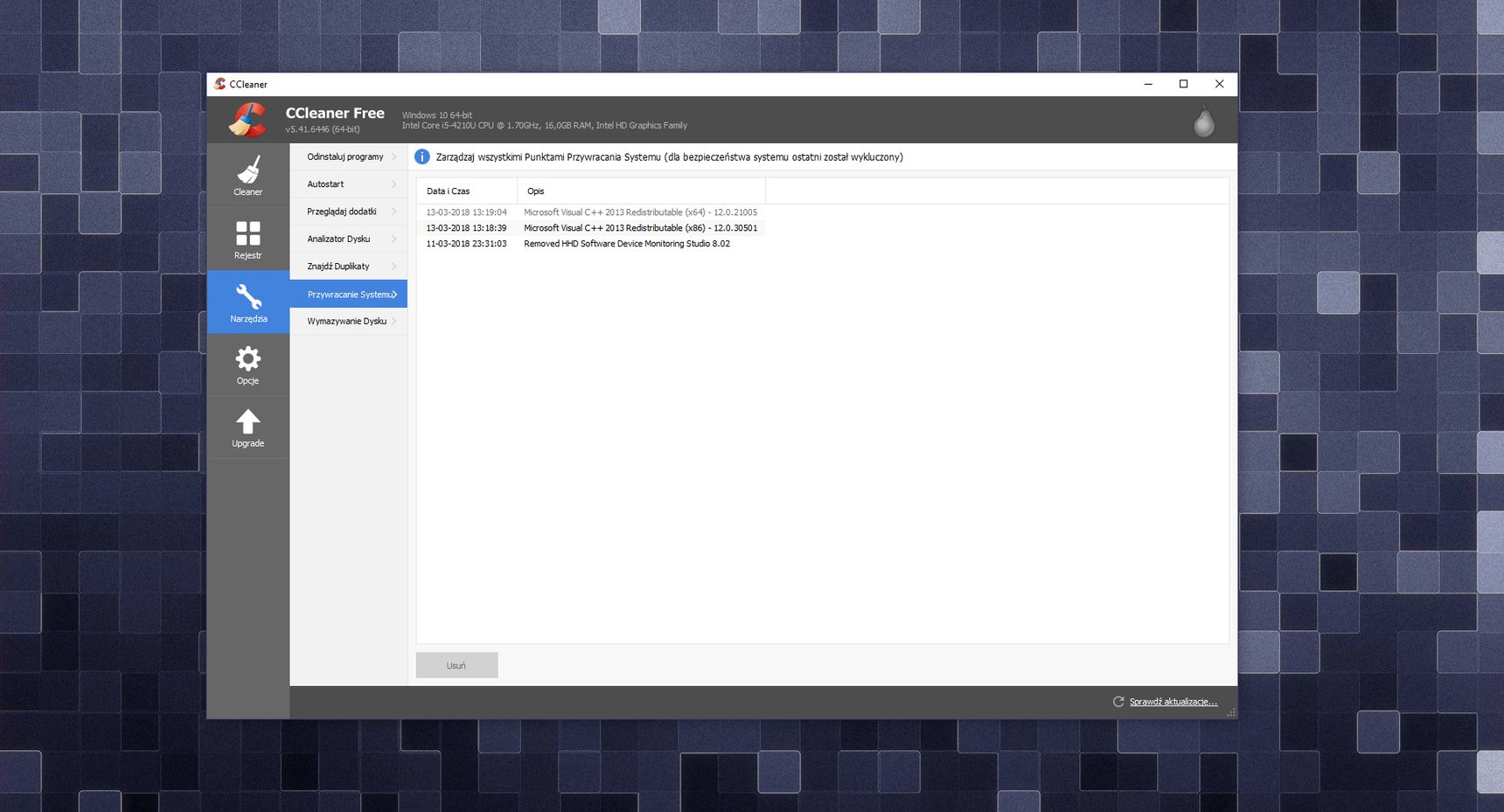Open Znajdź Duplikaty tool

click(x=348, y=266)
